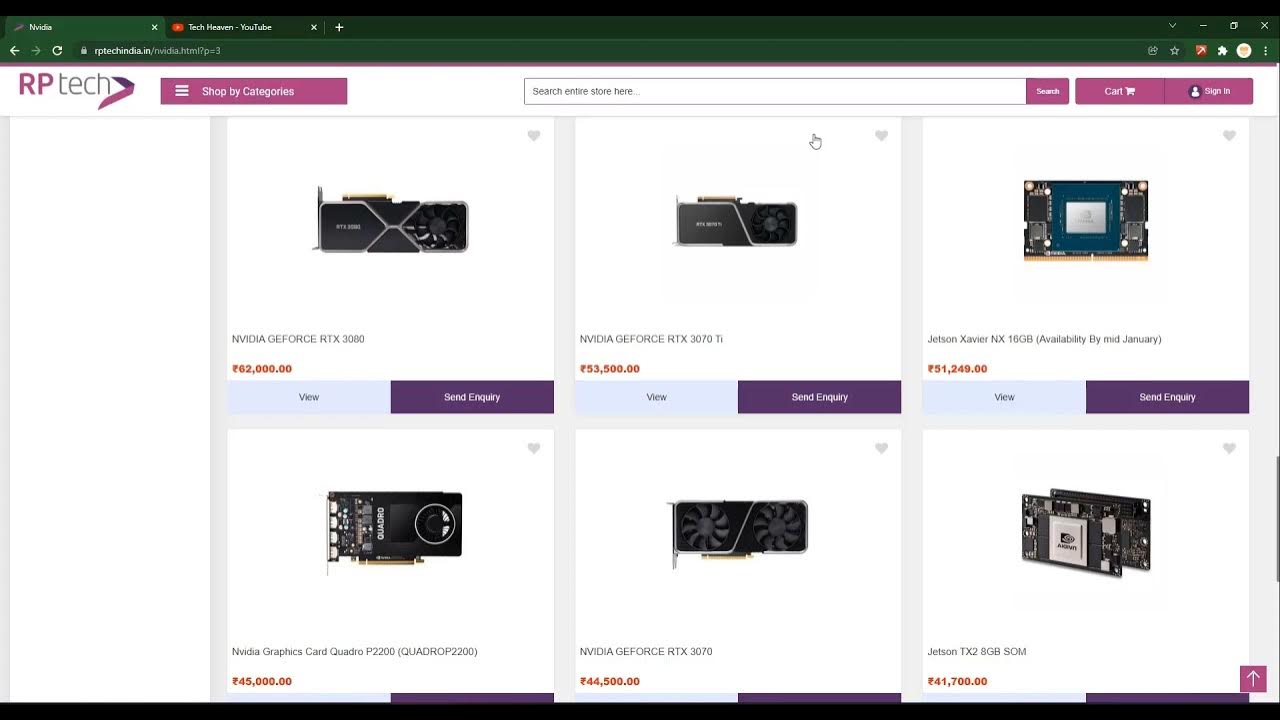1280x720 pixels.
Task: View Jetson Xavier NX 16GB product
Action: 1004,397
